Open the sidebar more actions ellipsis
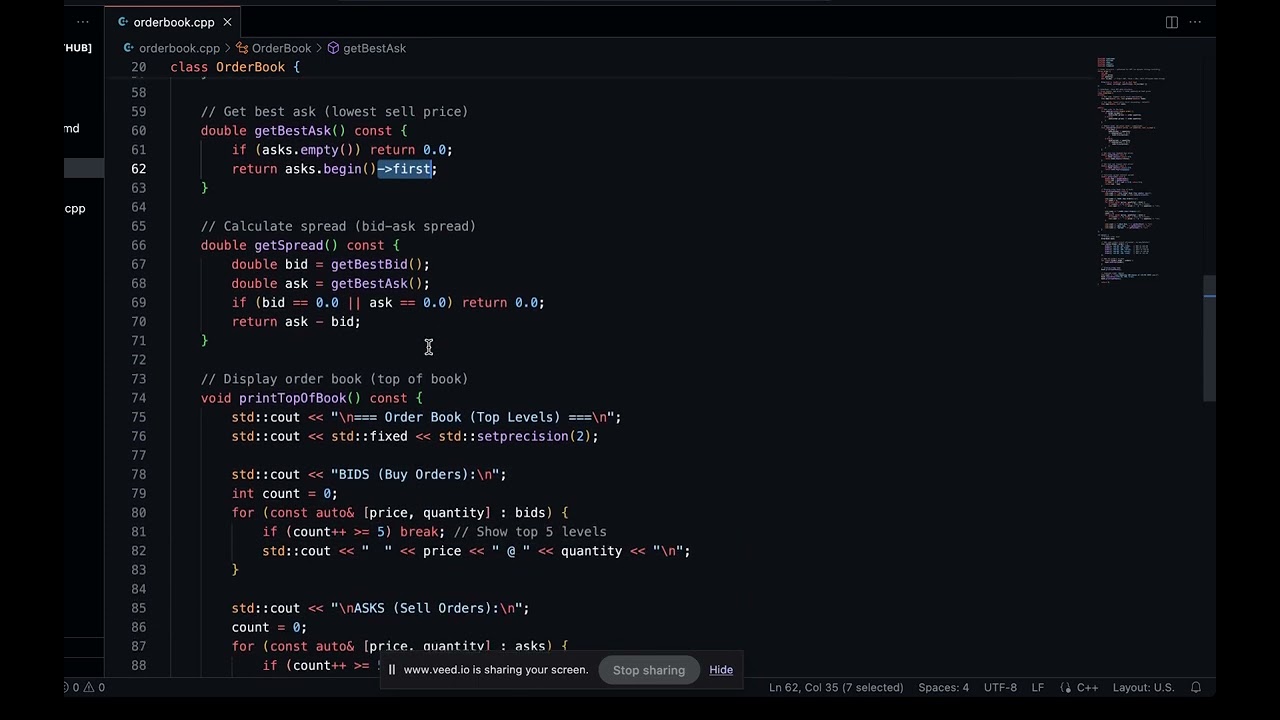Image resolution: width=1280 pixels, height=720 pixels. point(83,22)
